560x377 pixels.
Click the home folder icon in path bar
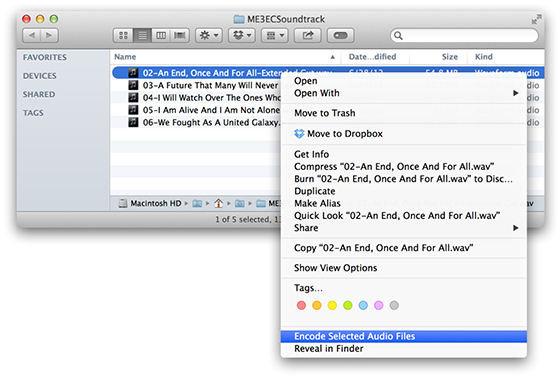pyautogui.click(x=219, y=203)
